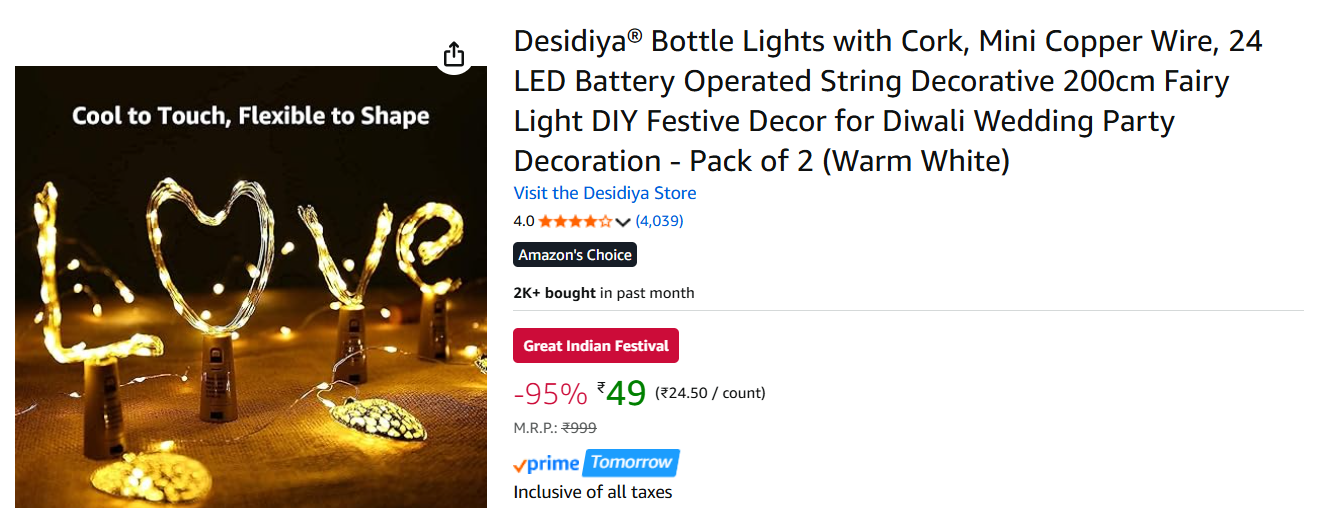Viewport: 1330px width, 508px height.
Task: Click the blue Tomorrow delivery badge
Action: (x=630, y=463)
